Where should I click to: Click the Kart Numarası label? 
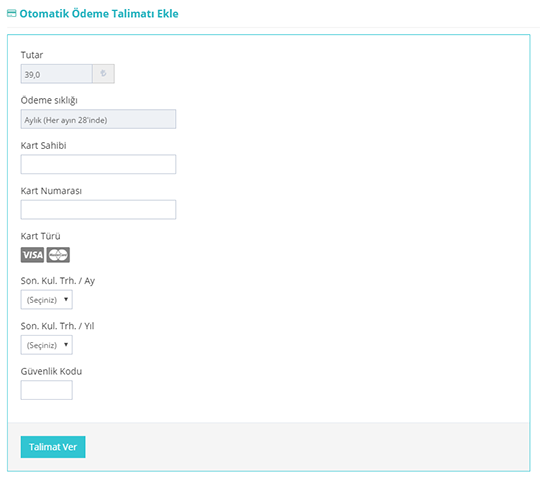tap(51, 191)
